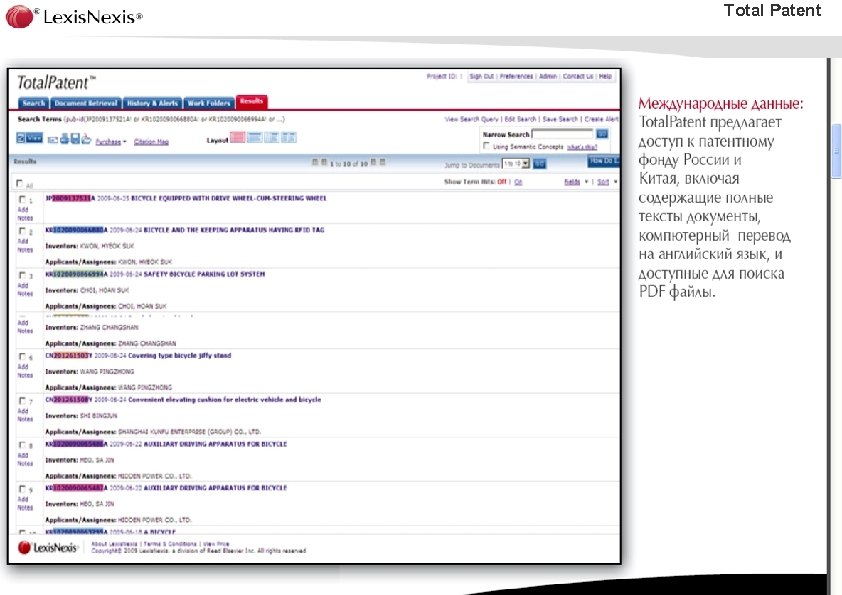This screenshot has width=842, height=595.
Task: Click the print icon in the toolbar
Action: click(x=64, y=139)
